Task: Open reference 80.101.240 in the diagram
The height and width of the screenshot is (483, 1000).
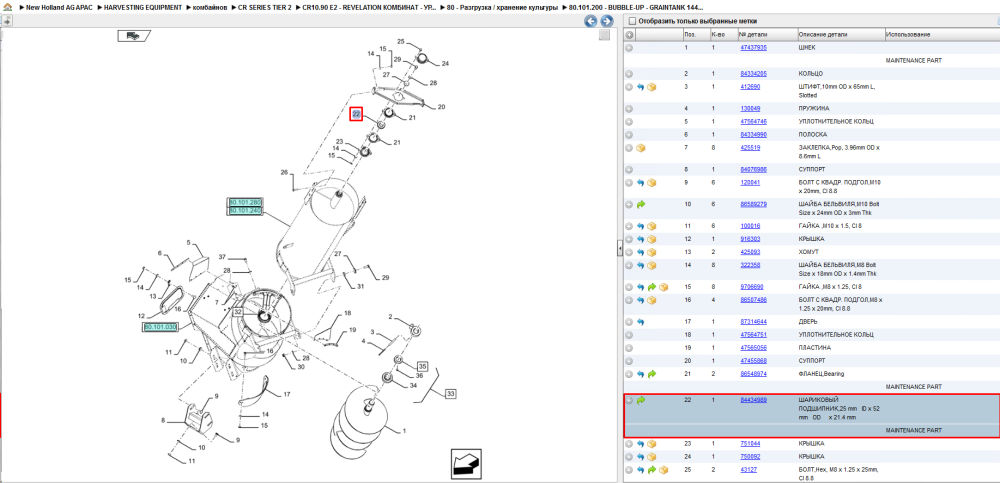Action: 246,210
